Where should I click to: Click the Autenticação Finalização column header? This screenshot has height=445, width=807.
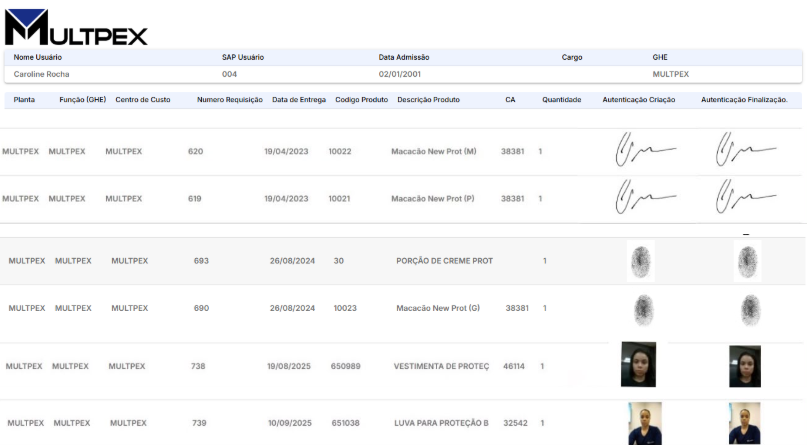point(744,100)
